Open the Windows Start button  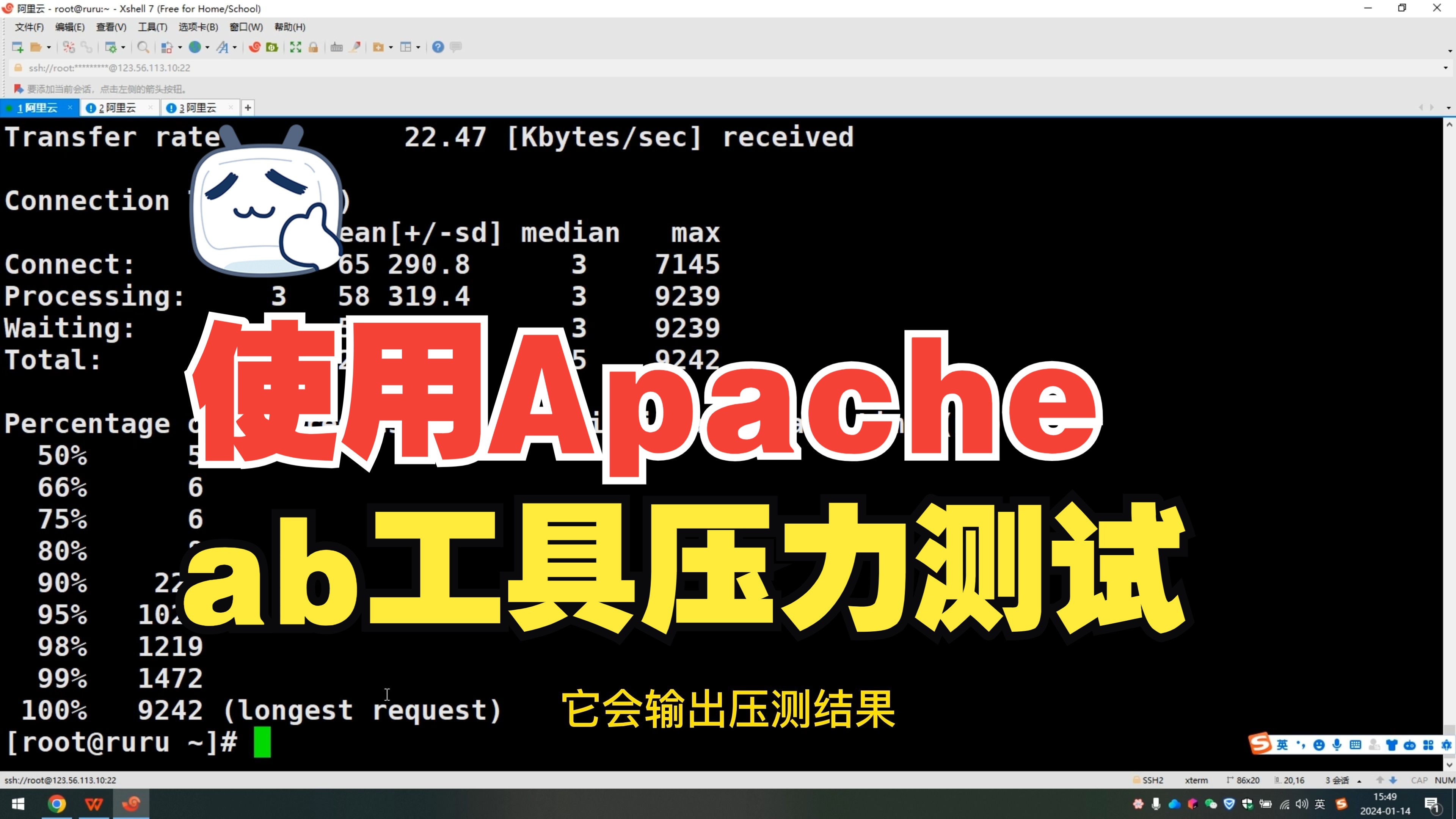18,804
